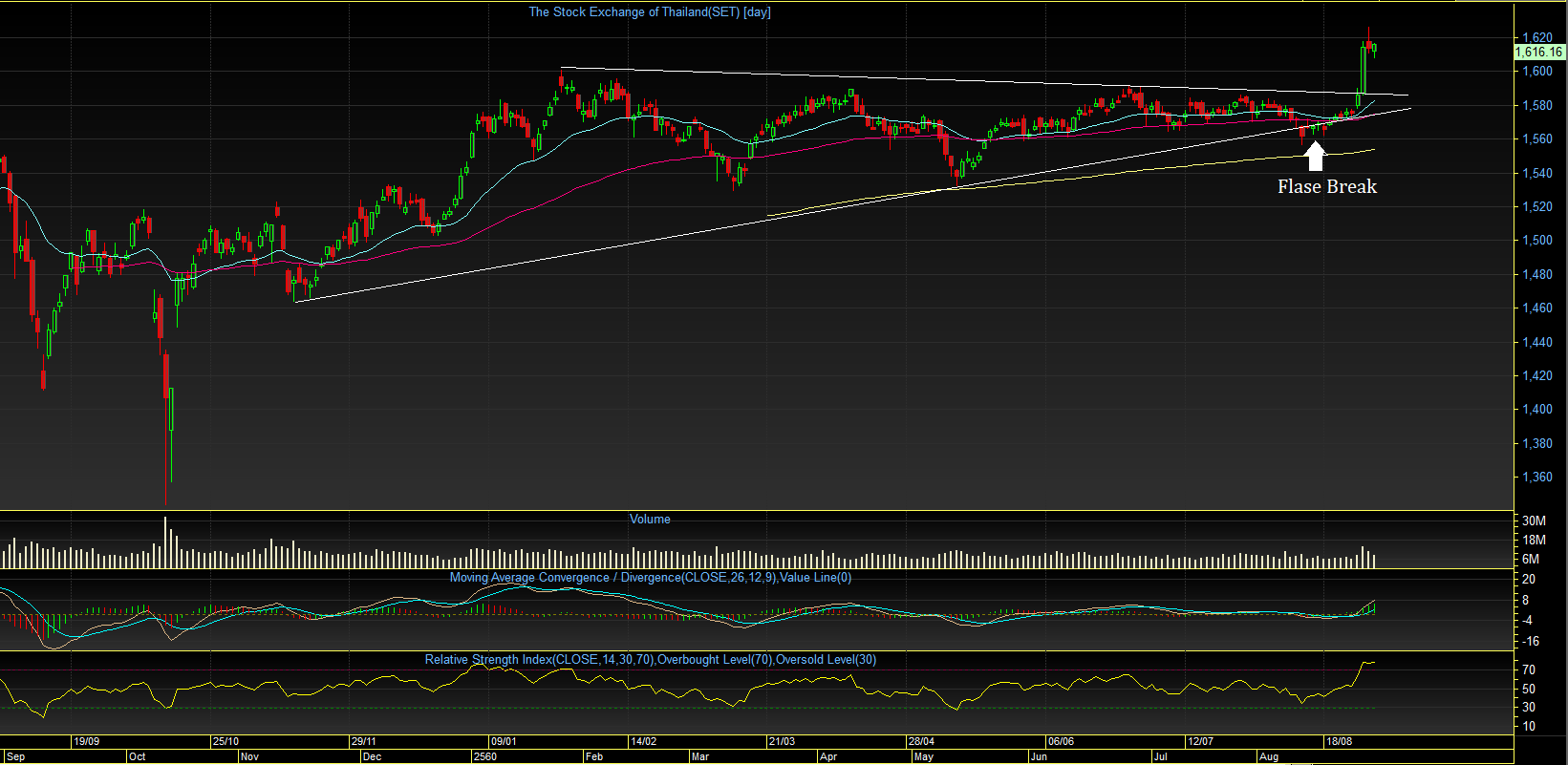1568x765 pixels.
Task: Click the 21/03 date label
Action: 782,741
